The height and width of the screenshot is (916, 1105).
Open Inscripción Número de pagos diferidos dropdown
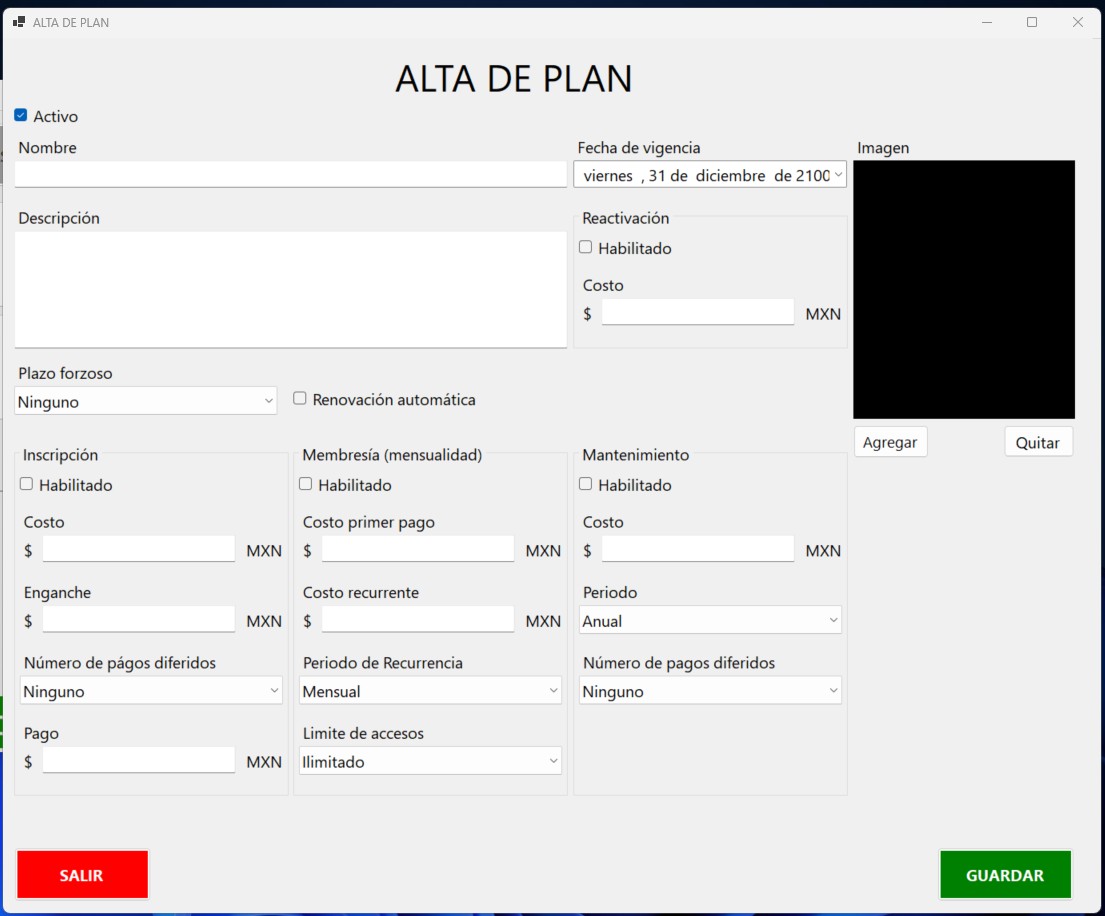click(x=151, y=691)
